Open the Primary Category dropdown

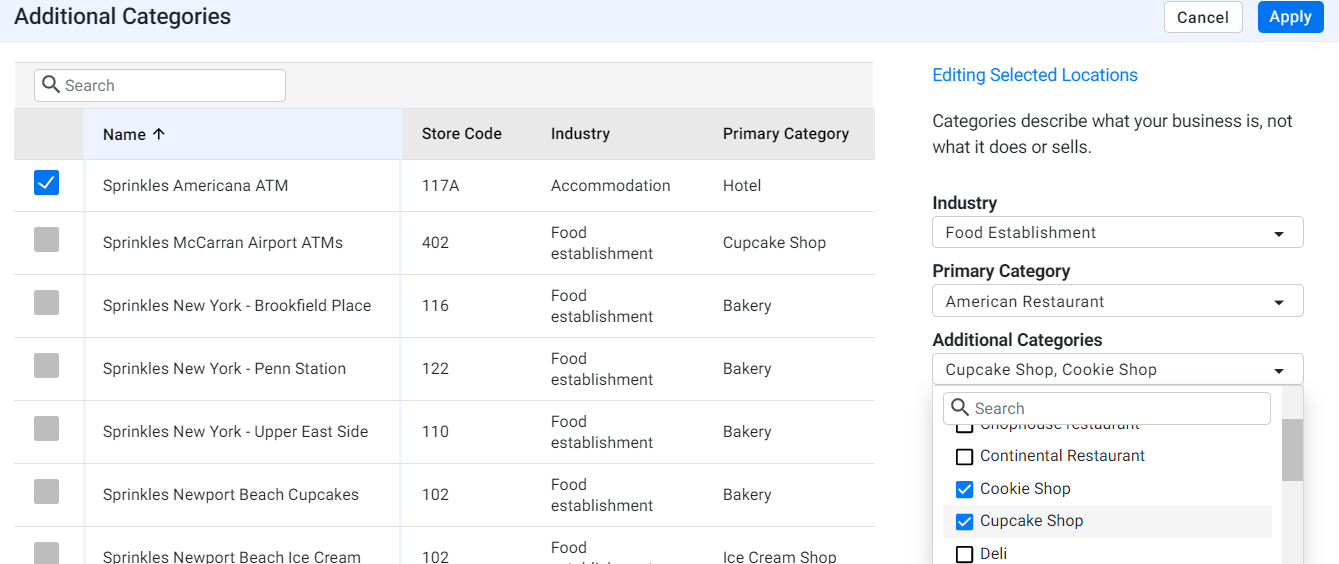pyautogui.click(x=1117, y=301)
